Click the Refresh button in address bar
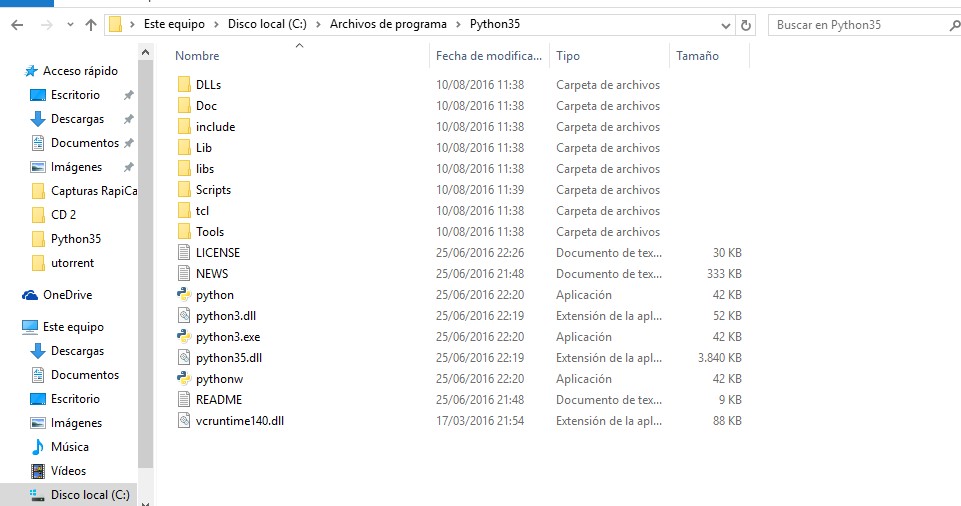This screenshot has width=961, height=506. (x=746, y=25)
